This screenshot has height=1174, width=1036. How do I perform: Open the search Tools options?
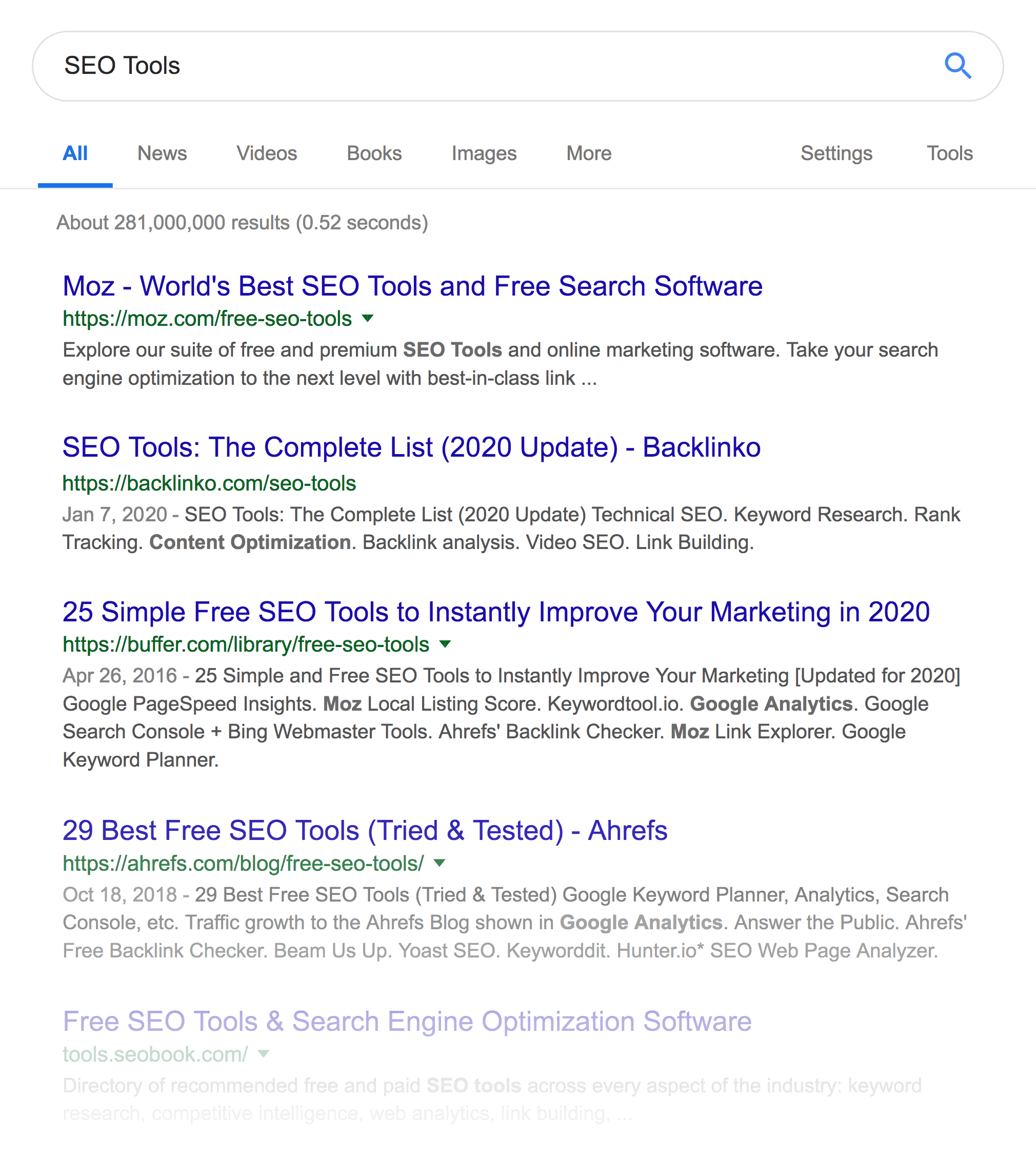click(950, 153)
